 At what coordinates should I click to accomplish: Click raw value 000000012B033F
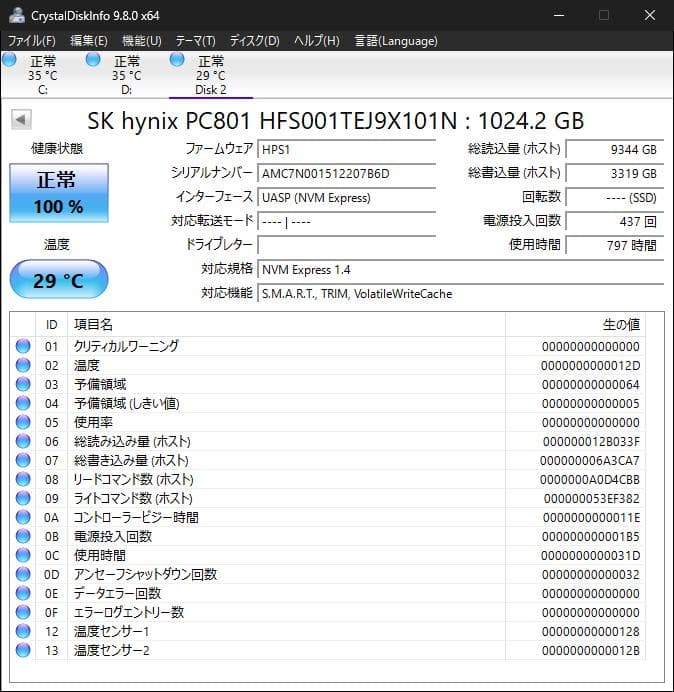pos(591,441)
